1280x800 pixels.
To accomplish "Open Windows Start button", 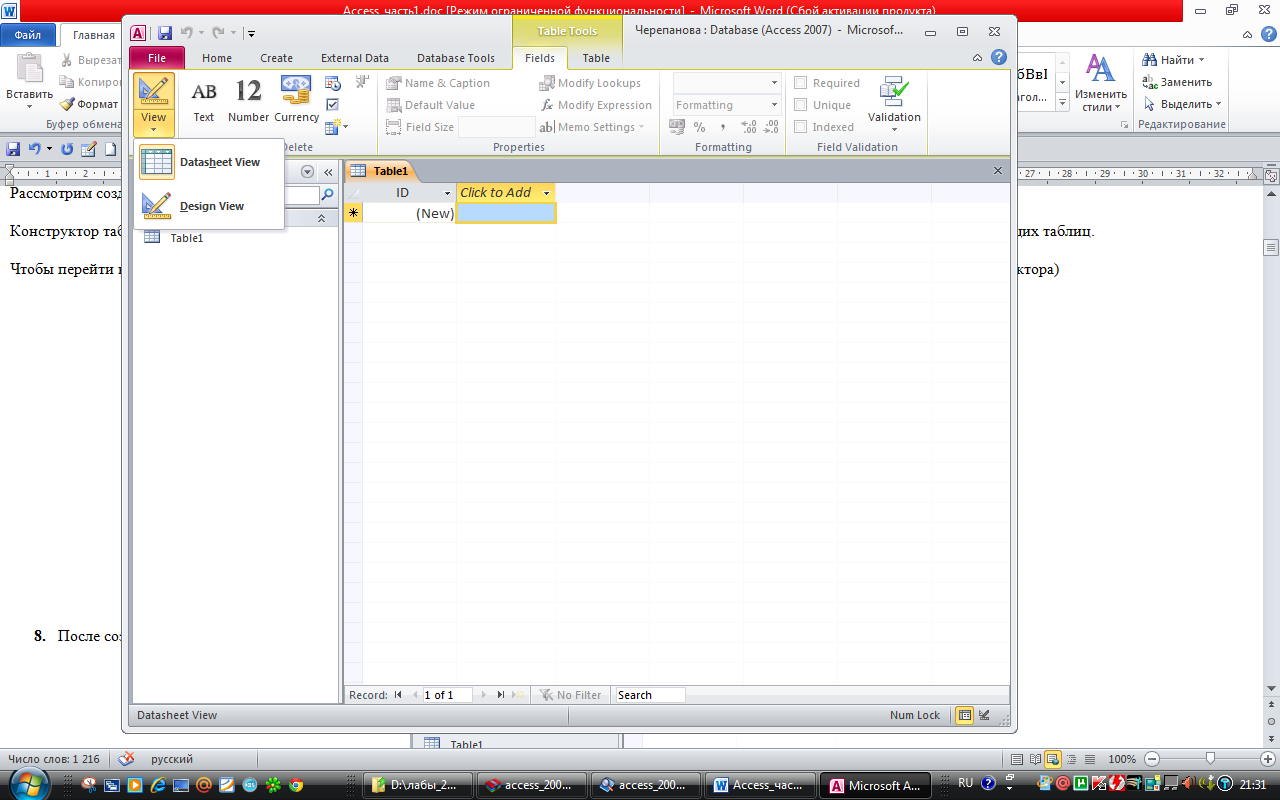I will [27, 785].
